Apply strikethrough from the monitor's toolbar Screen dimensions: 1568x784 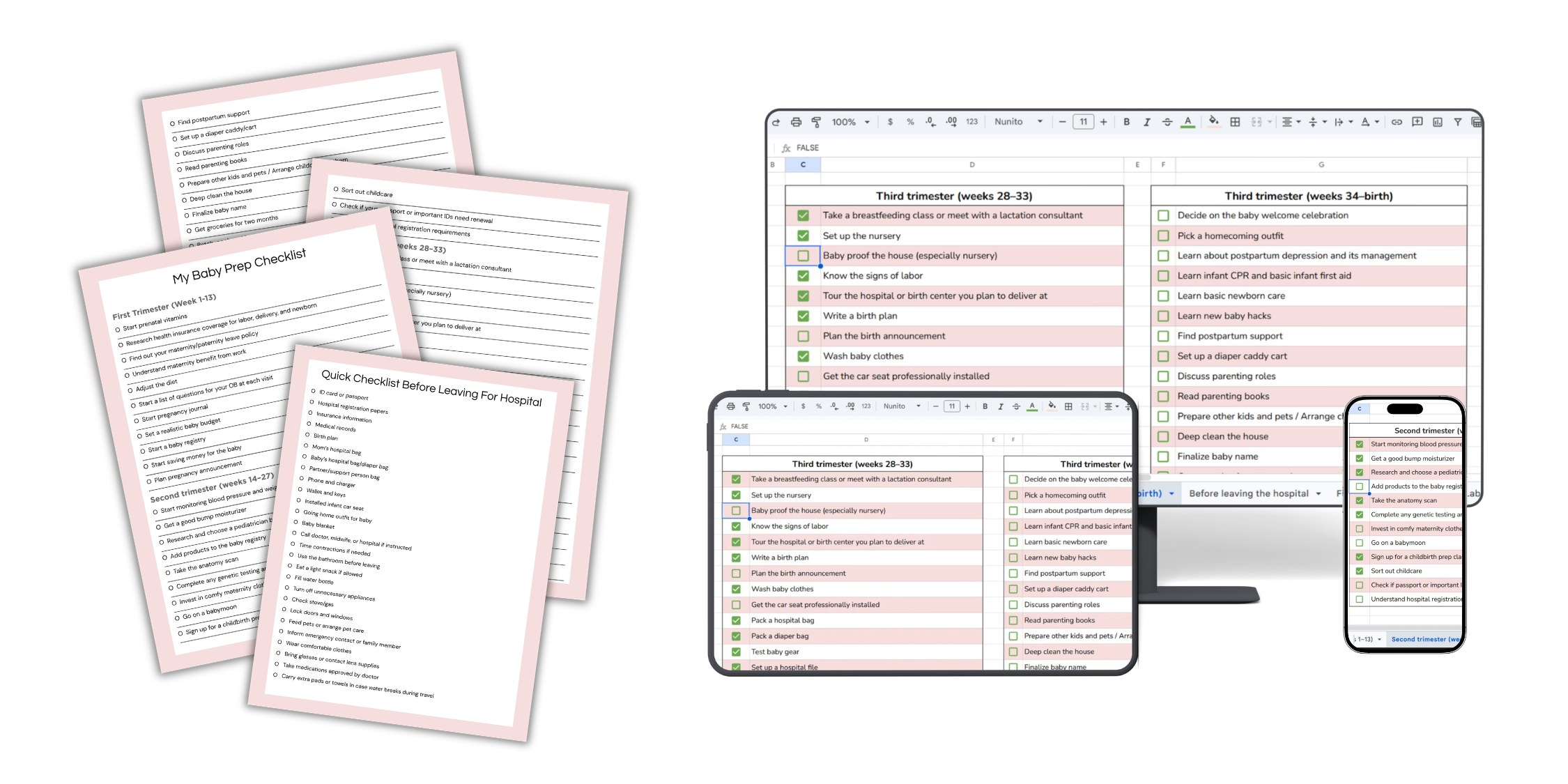click(x=1167, y=122)
